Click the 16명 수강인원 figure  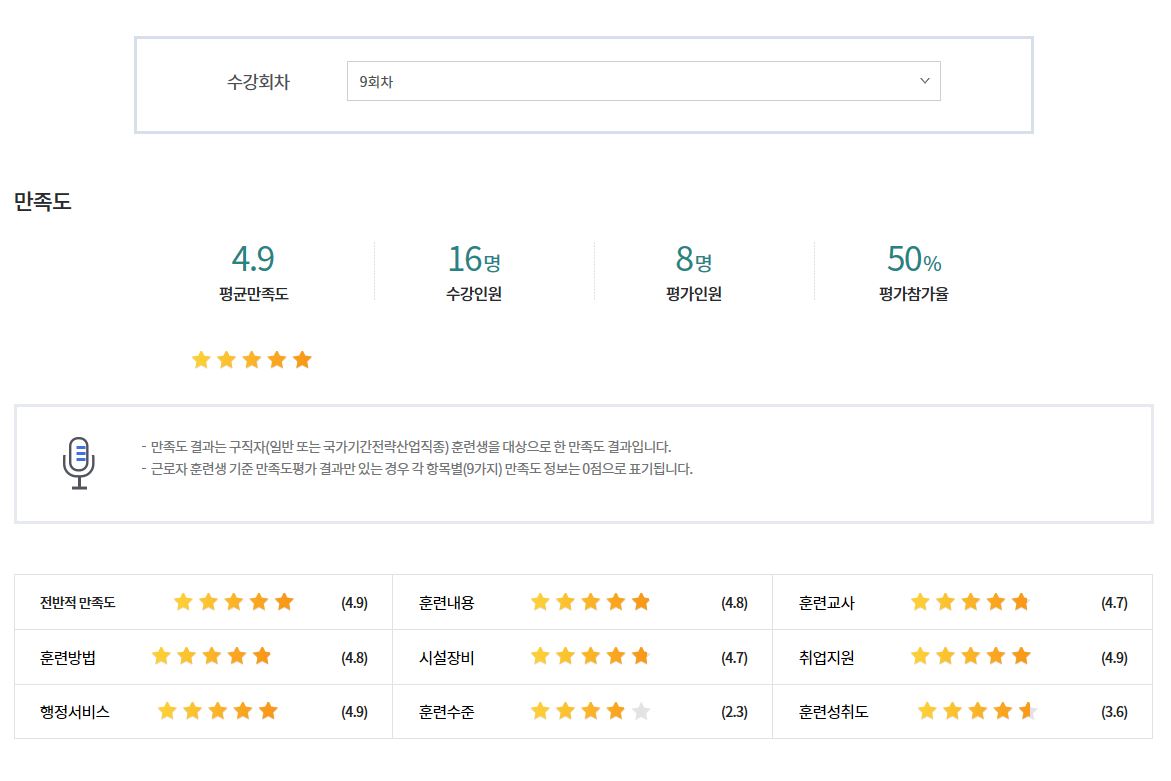coord(474,259)
